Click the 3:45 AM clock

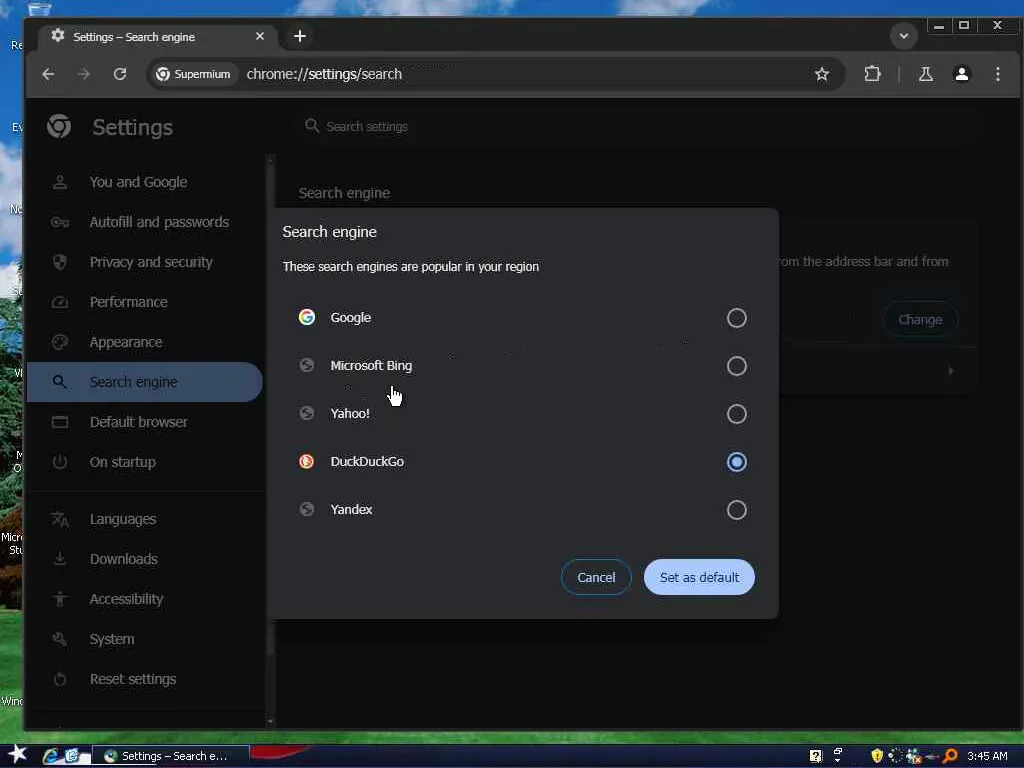click(x=987, y=756)
